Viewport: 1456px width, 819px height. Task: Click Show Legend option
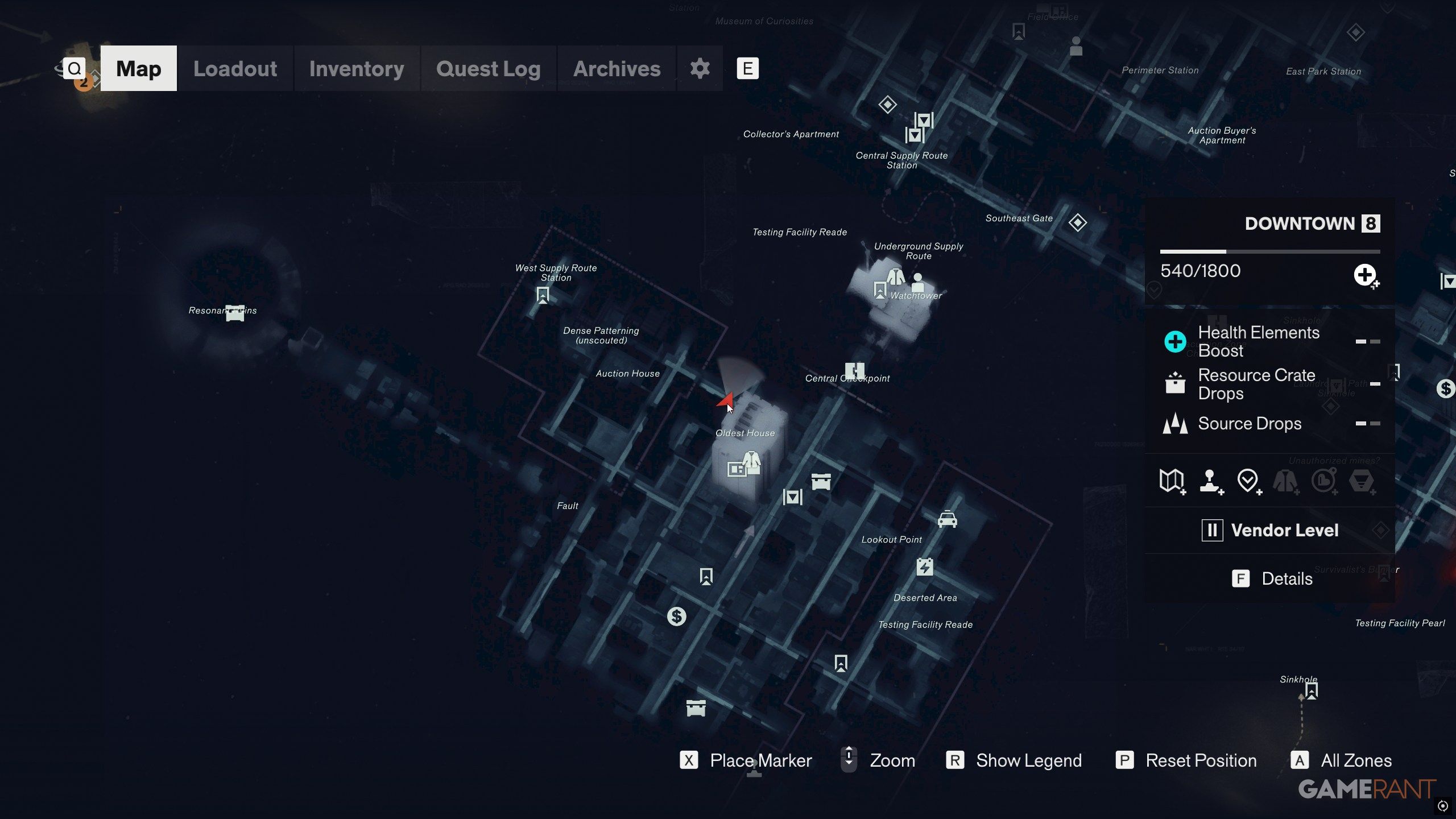1014,760
